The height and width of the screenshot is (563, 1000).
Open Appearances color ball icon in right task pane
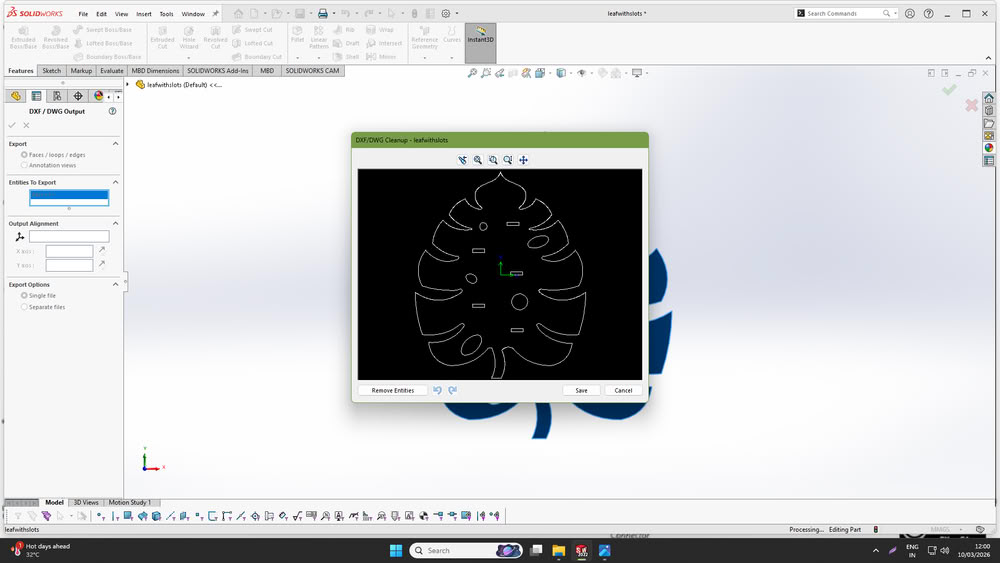(x=989, y=148)
